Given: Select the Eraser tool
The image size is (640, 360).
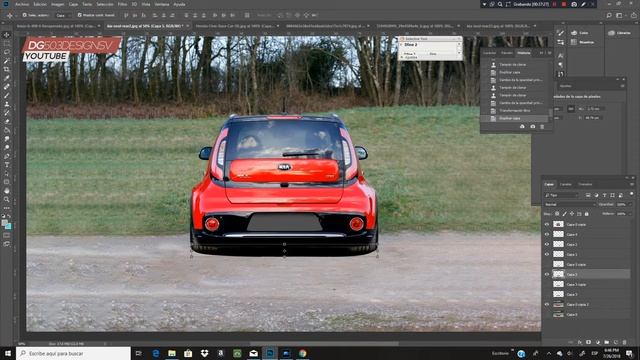Looking at the screenshot, I should coord(7,122).
